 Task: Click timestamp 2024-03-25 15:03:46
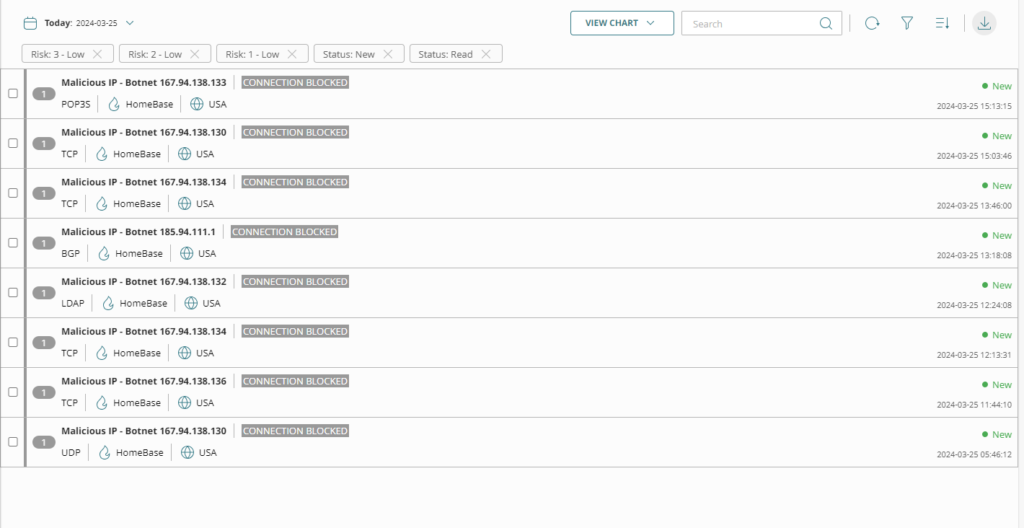(974, 156)
